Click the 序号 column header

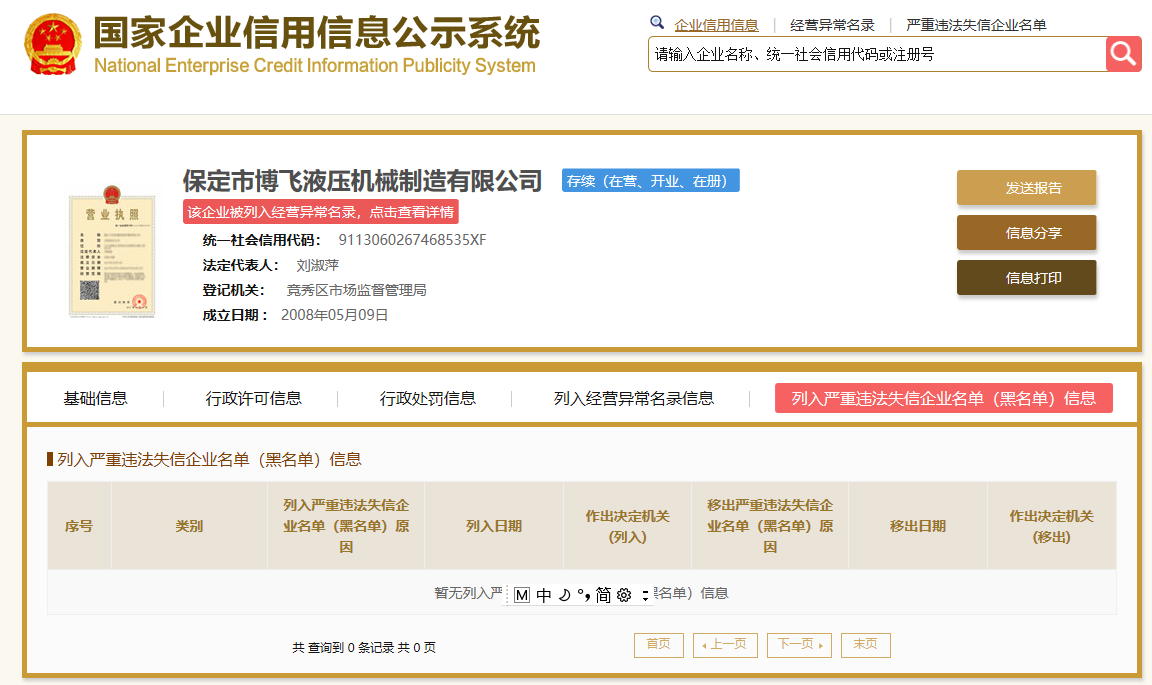click(79, 526)
